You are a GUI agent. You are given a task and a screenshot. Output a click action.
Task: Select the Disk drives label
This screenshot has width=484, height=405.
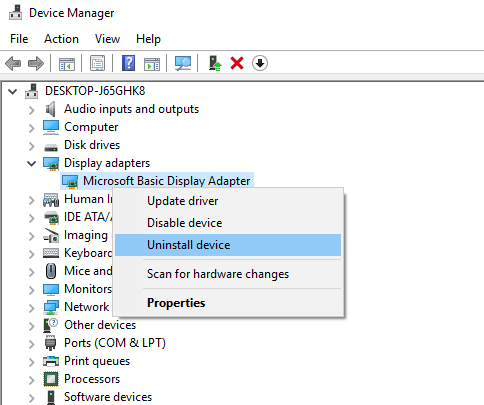tap(92, 145)
